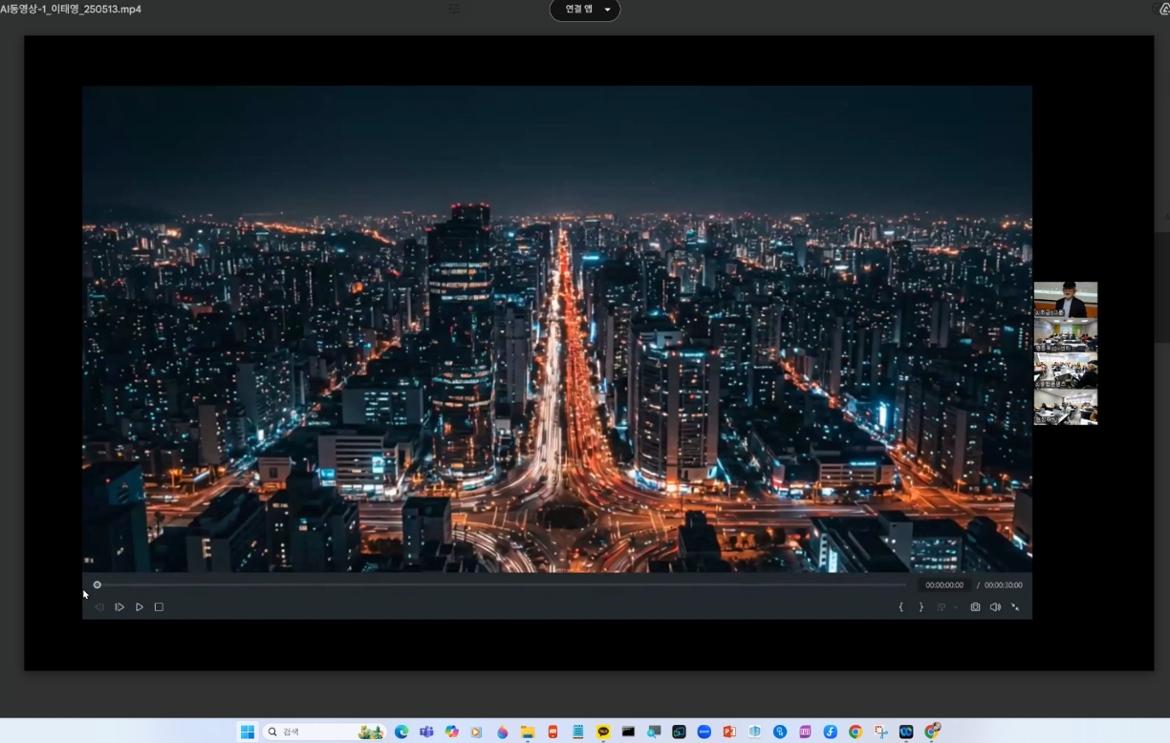This screenshot has width=1170, height=743.
Task: Toggle fullscreen with the expand arrows icon
Action: point(1015,607)
